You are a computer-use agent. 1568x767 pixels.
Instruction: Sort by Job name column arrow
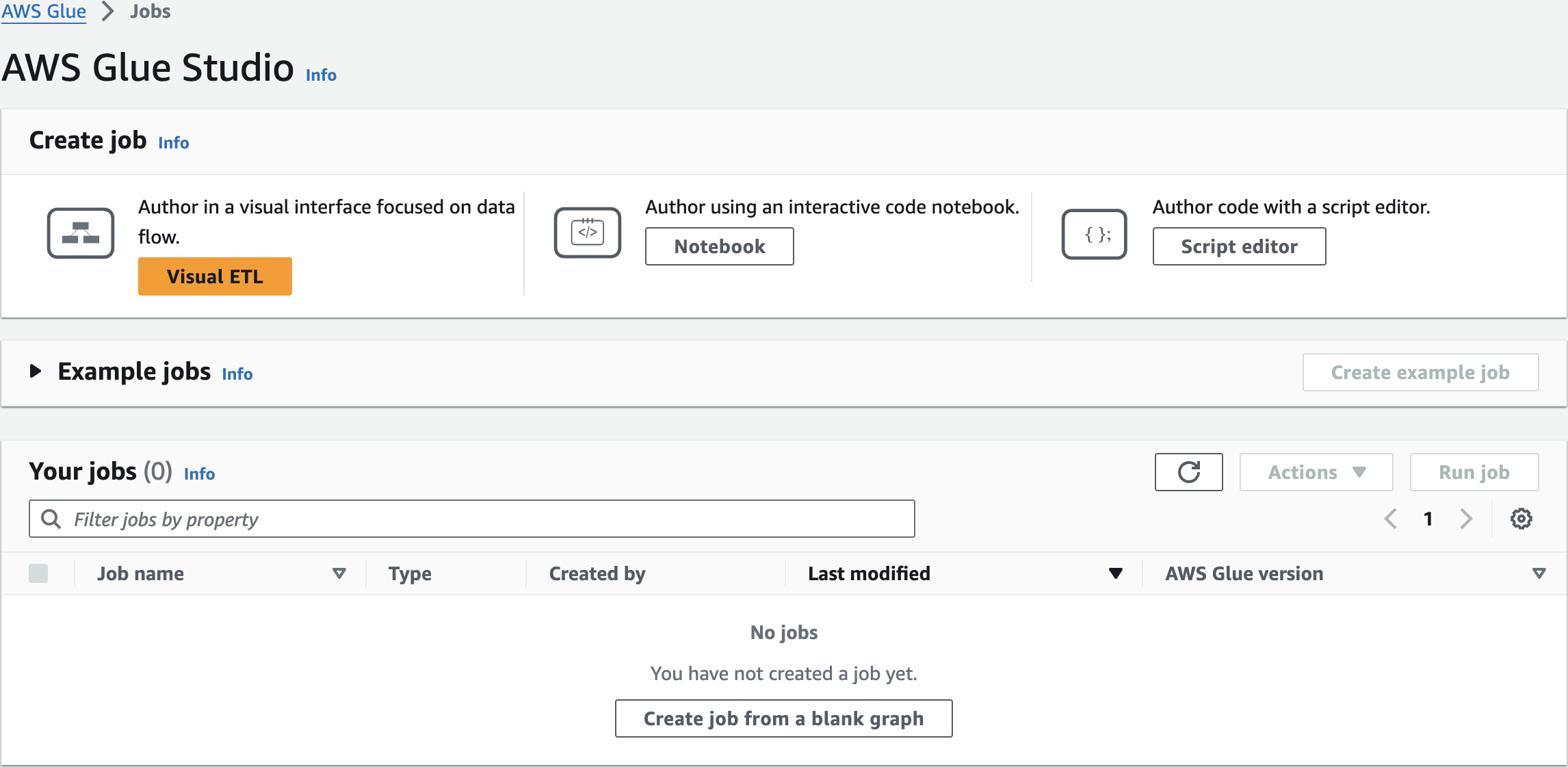(x=339, y=573)
